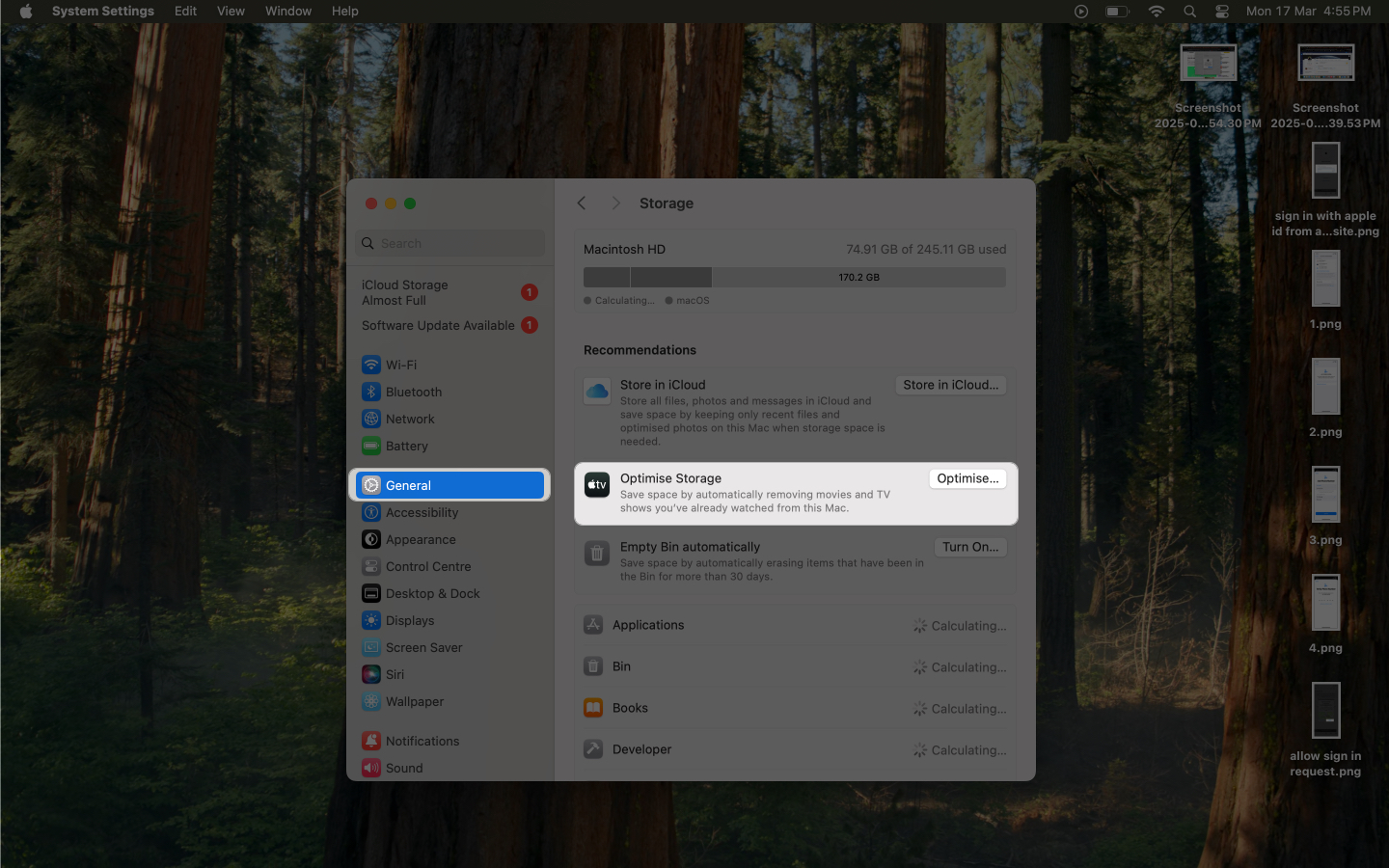Image resolution: width=1389 pixels, height=868 pixels.
Task: Select the Wi-Fi settings icon
Action: [x=371, y=365]
